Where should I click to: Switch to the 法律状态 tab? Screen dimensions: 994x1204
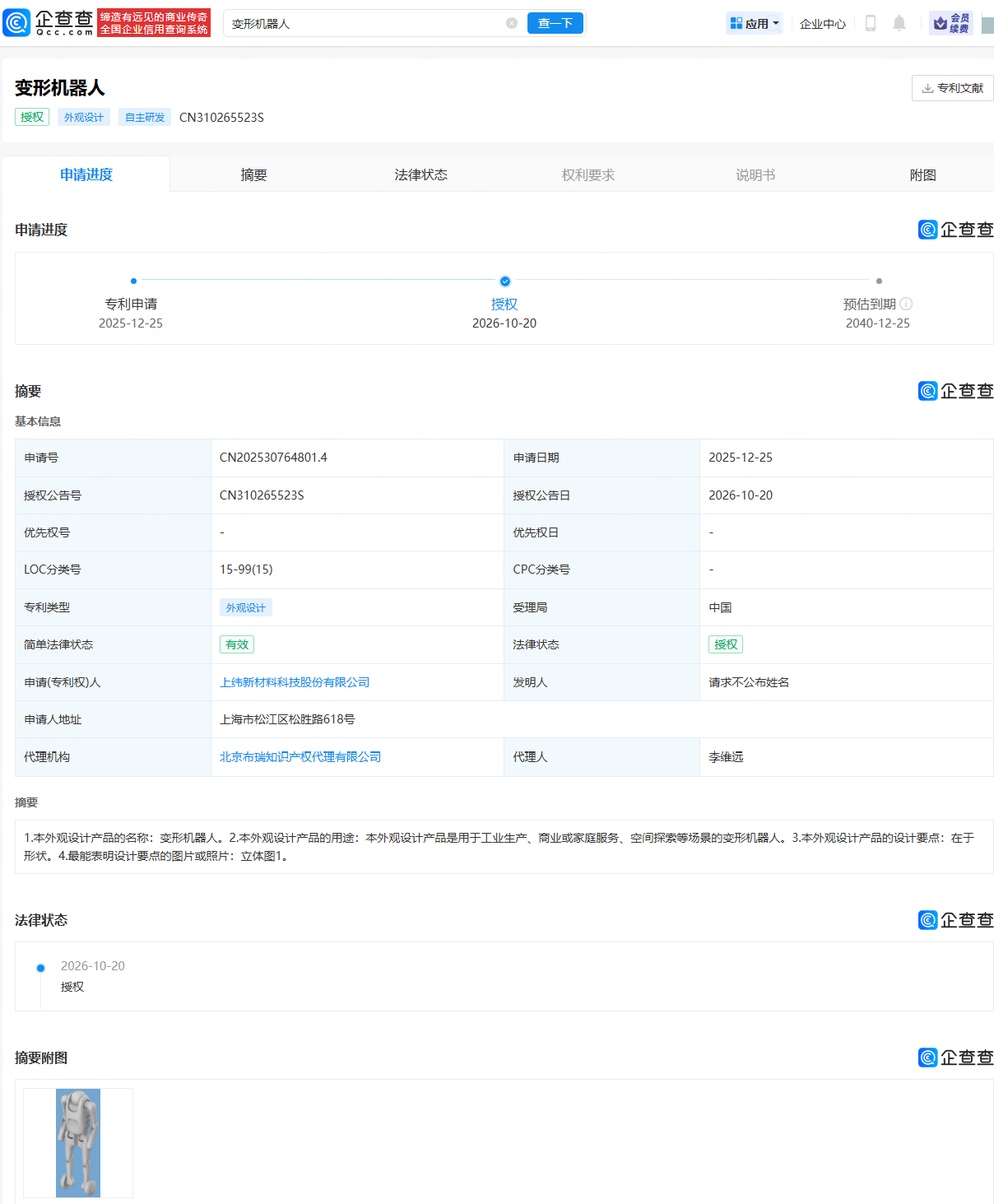[x=421, y=174]
